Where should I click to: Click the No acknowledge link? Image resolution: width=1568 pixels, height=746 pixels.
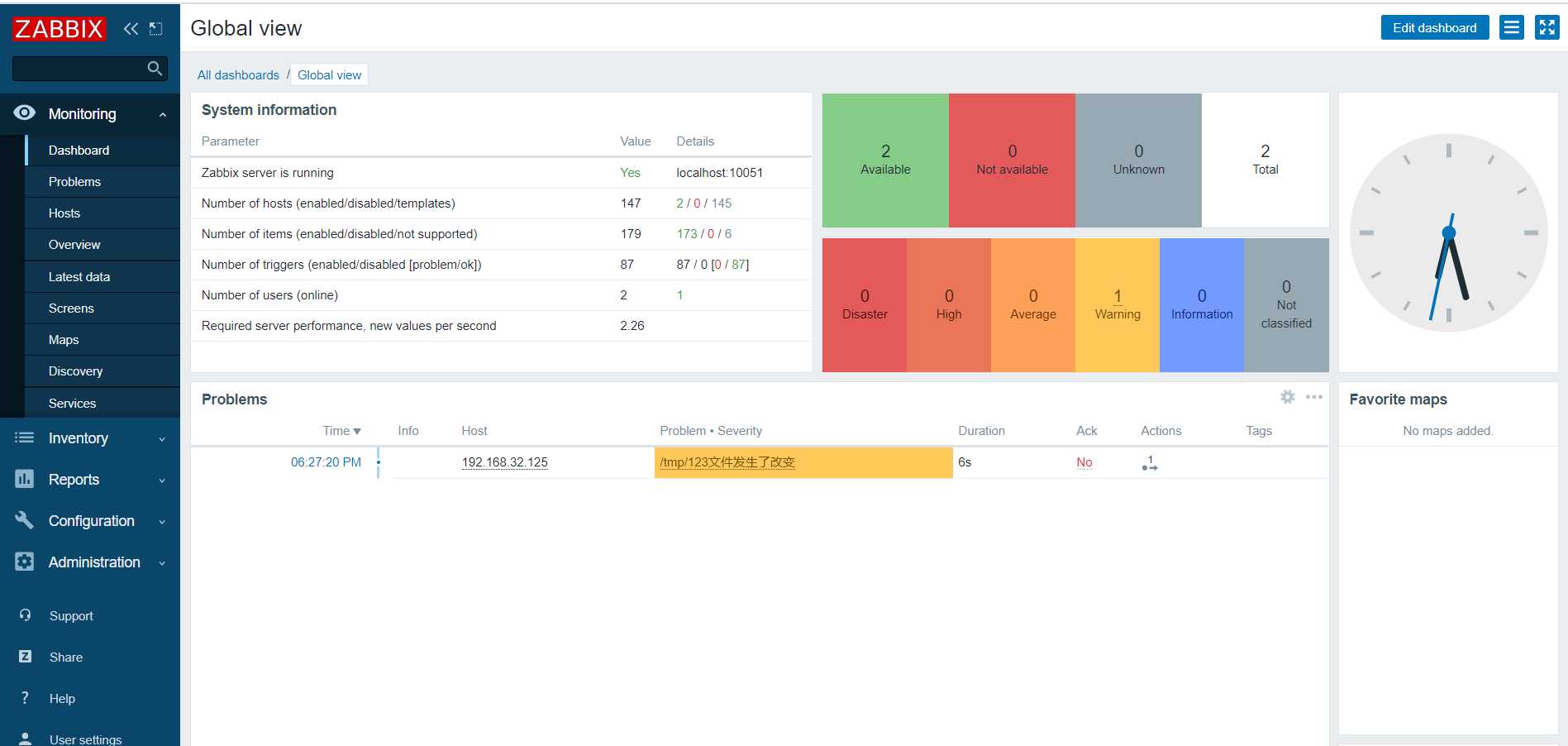[x=1084, y=462]
